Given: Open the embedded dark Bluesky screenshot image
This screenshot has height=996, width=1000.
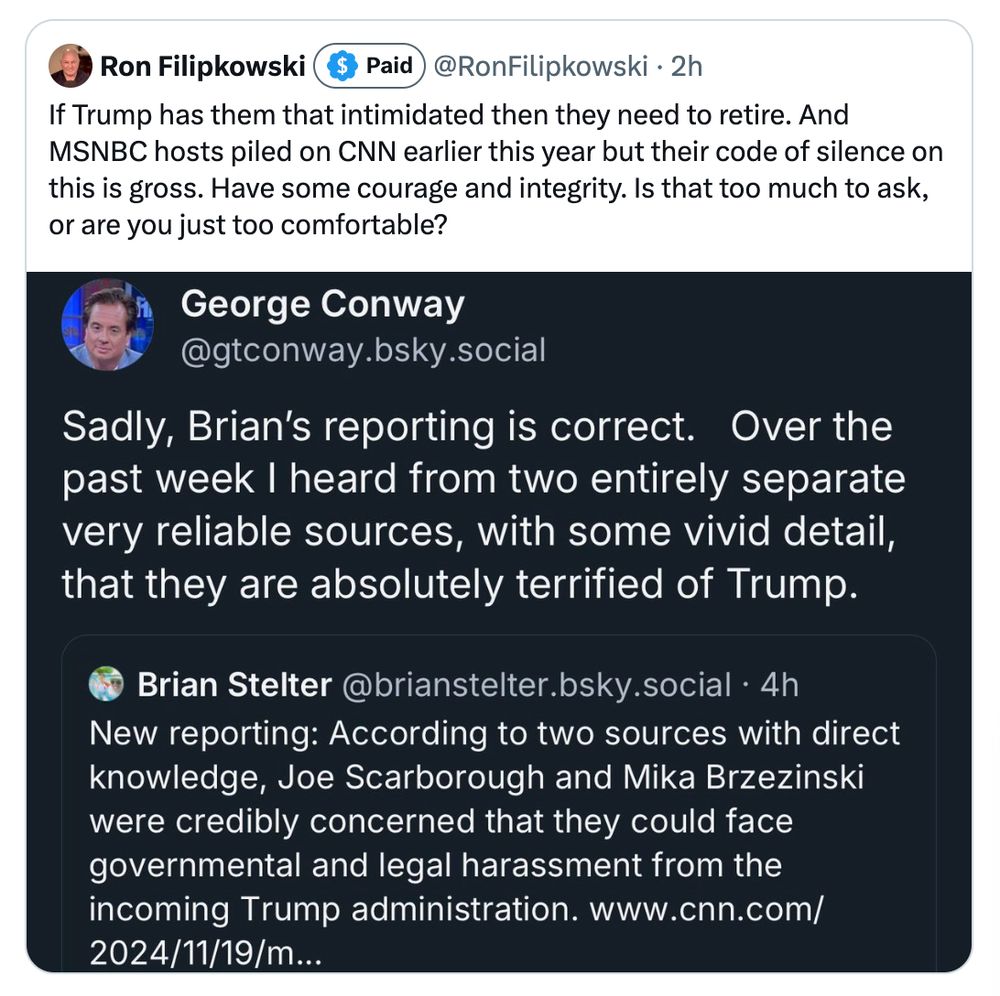Looking at the screenshot, I should point(499,622).
